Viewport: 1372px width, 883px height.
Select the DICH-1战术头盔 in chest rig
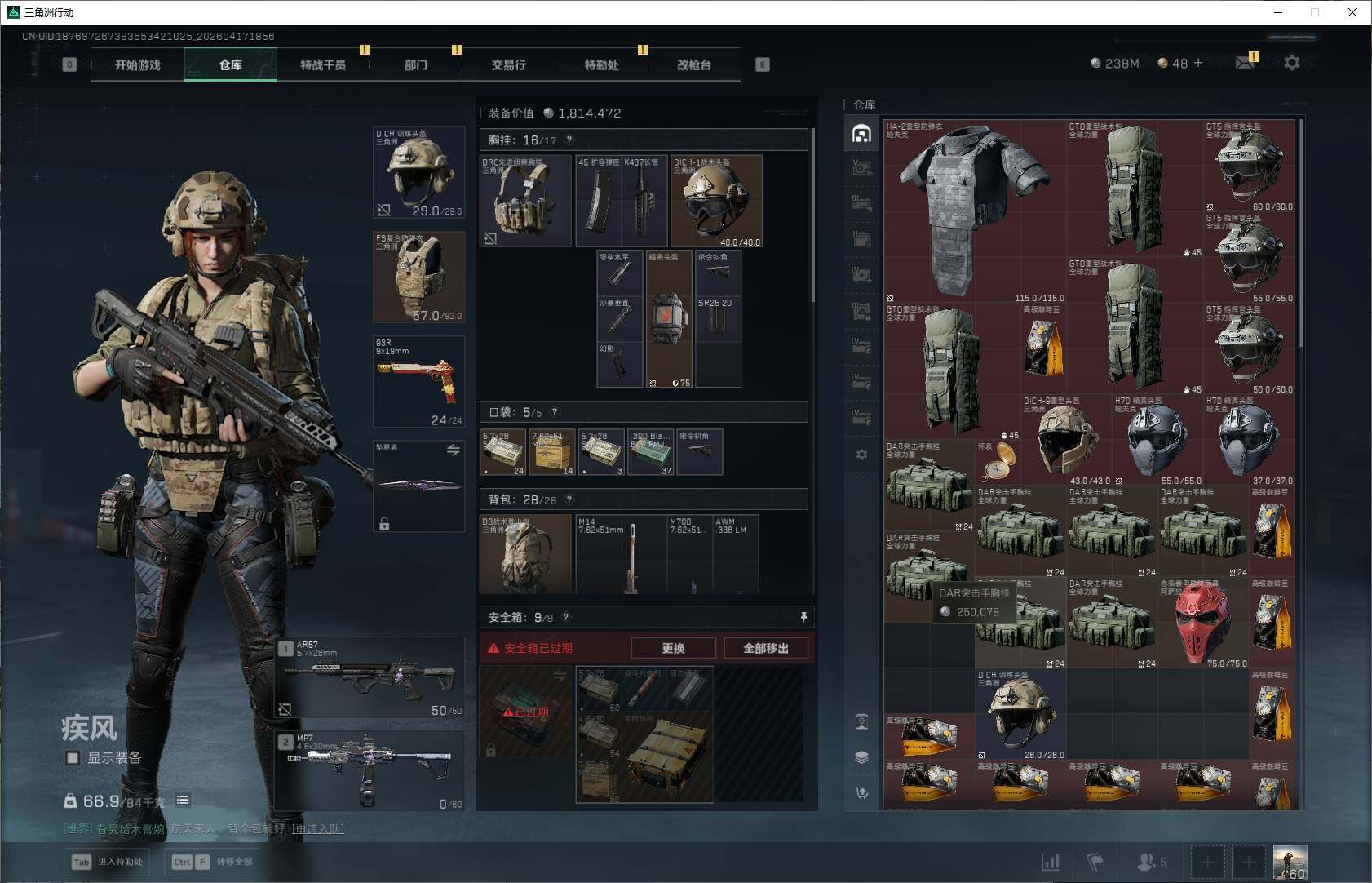tap(716, 201)
